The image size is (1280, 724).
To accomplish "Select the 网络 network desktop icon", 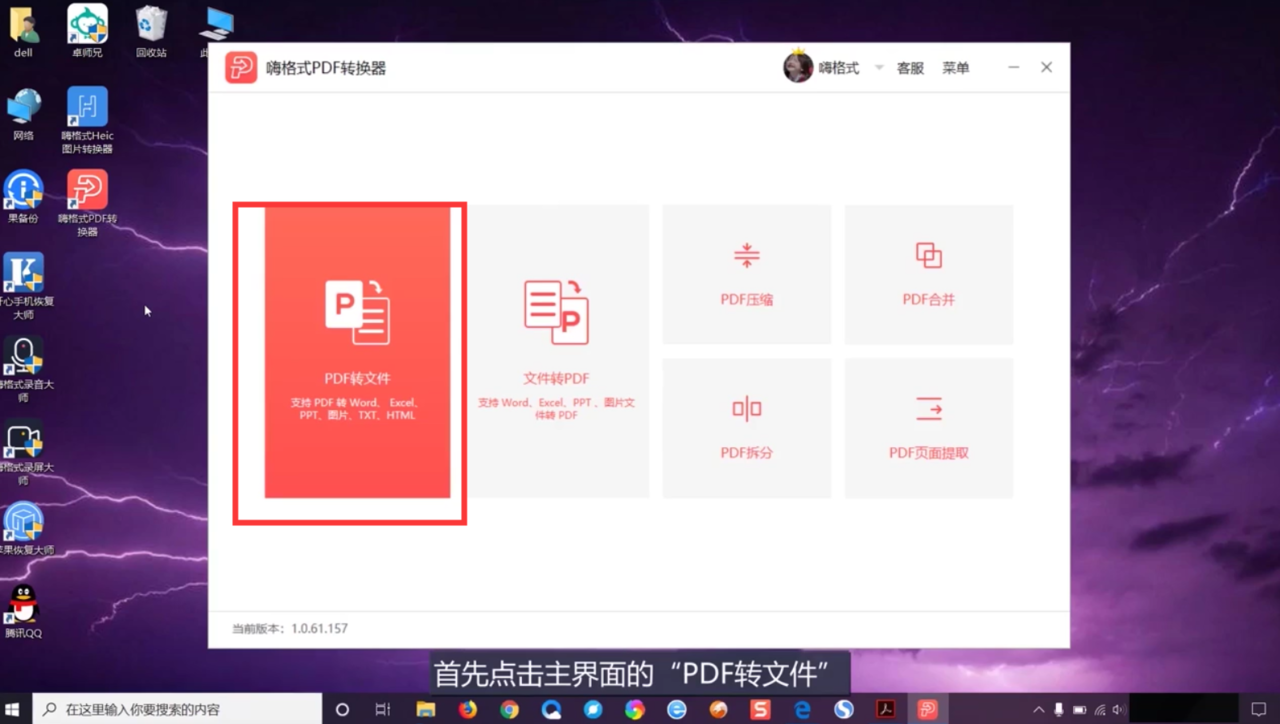I will (24, 114).
